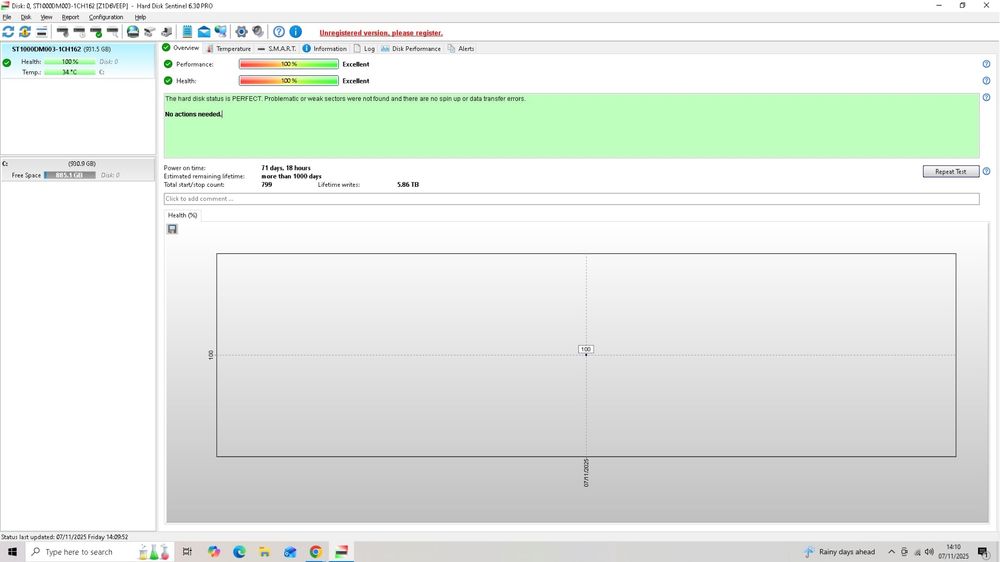Click the Unregistered version please register link

[x=381, y=33]
